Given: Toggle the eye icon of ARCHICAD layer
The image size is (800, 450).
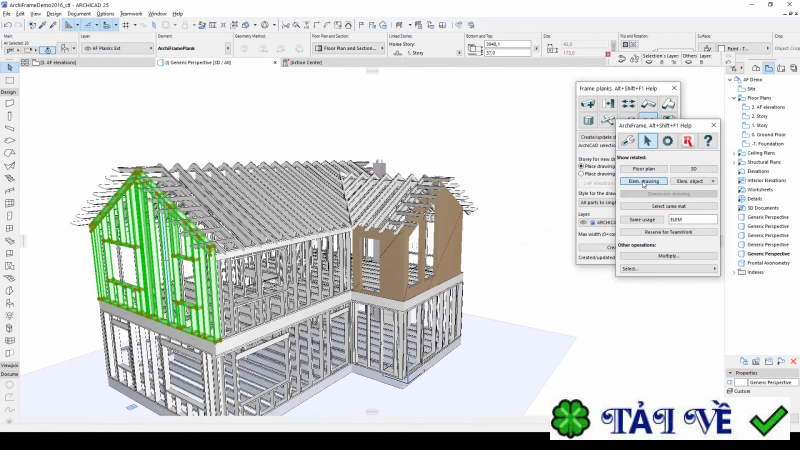Looking at the screenshot, I should click(583, 222).
